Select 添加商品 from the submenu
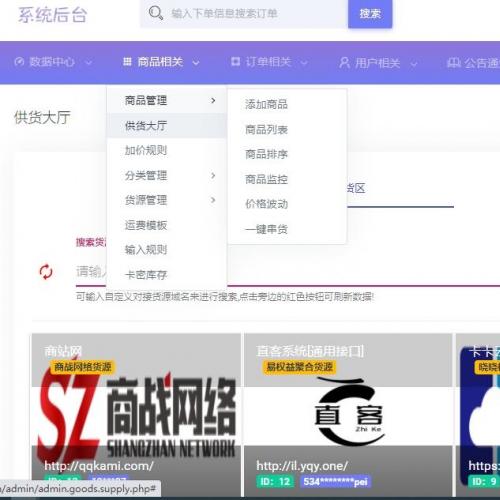Viewport: 500px width, 500px height. tap(266, 104)
